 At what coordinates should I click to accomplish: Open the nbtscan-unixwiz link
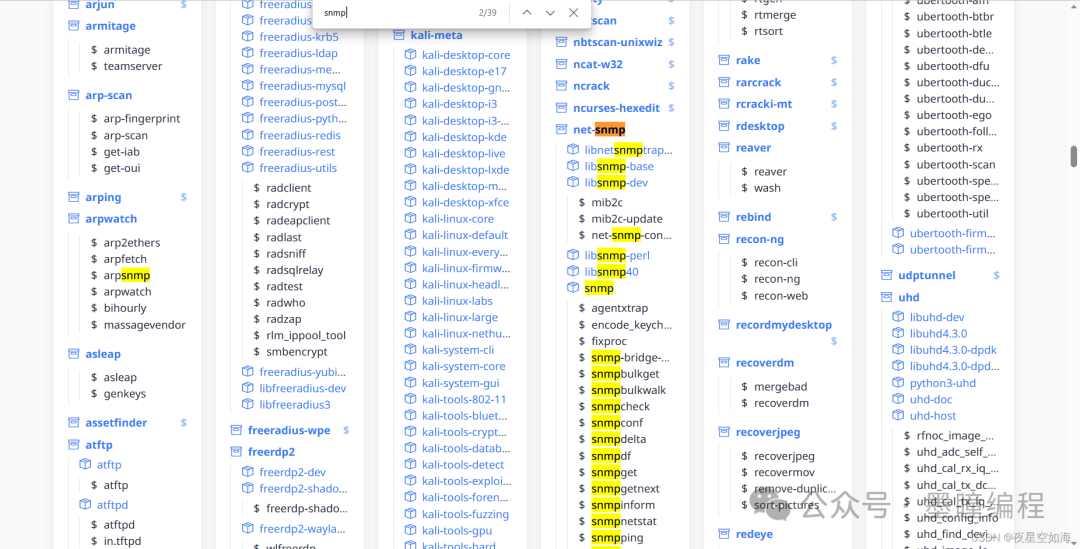coord(617,42)
